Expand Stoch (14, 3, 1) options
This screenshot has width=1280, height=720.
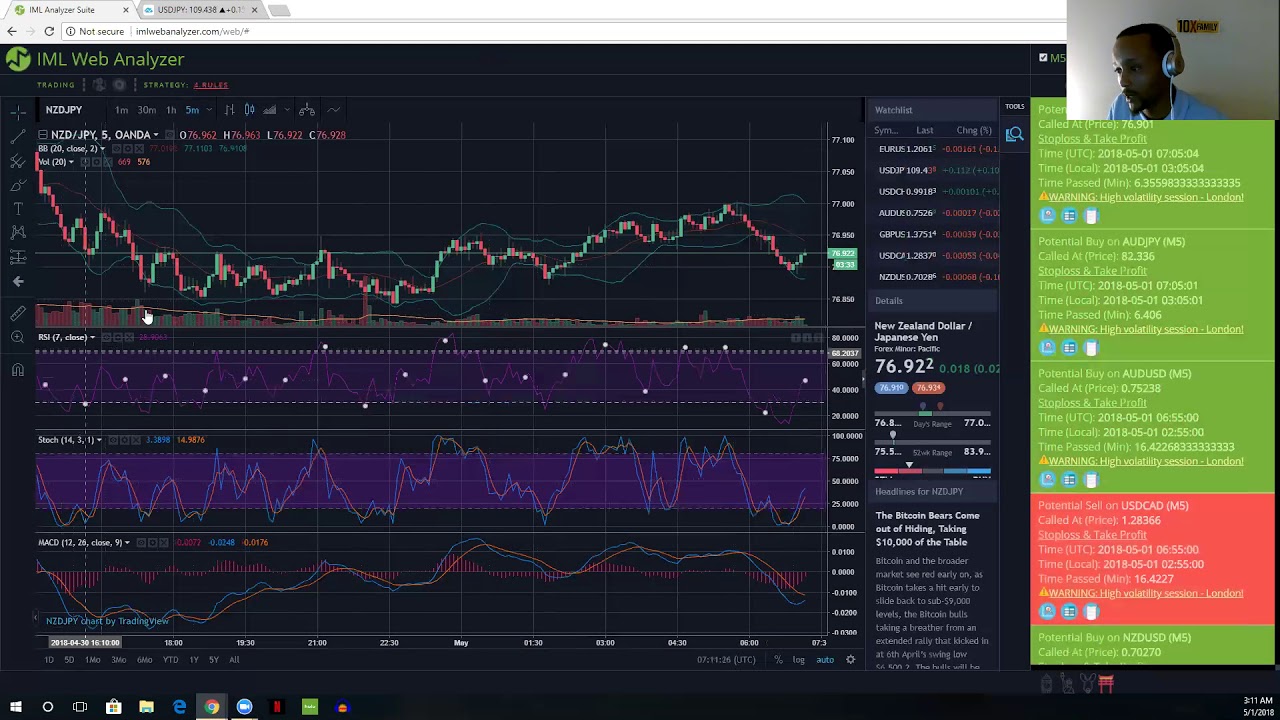point(101,440)
